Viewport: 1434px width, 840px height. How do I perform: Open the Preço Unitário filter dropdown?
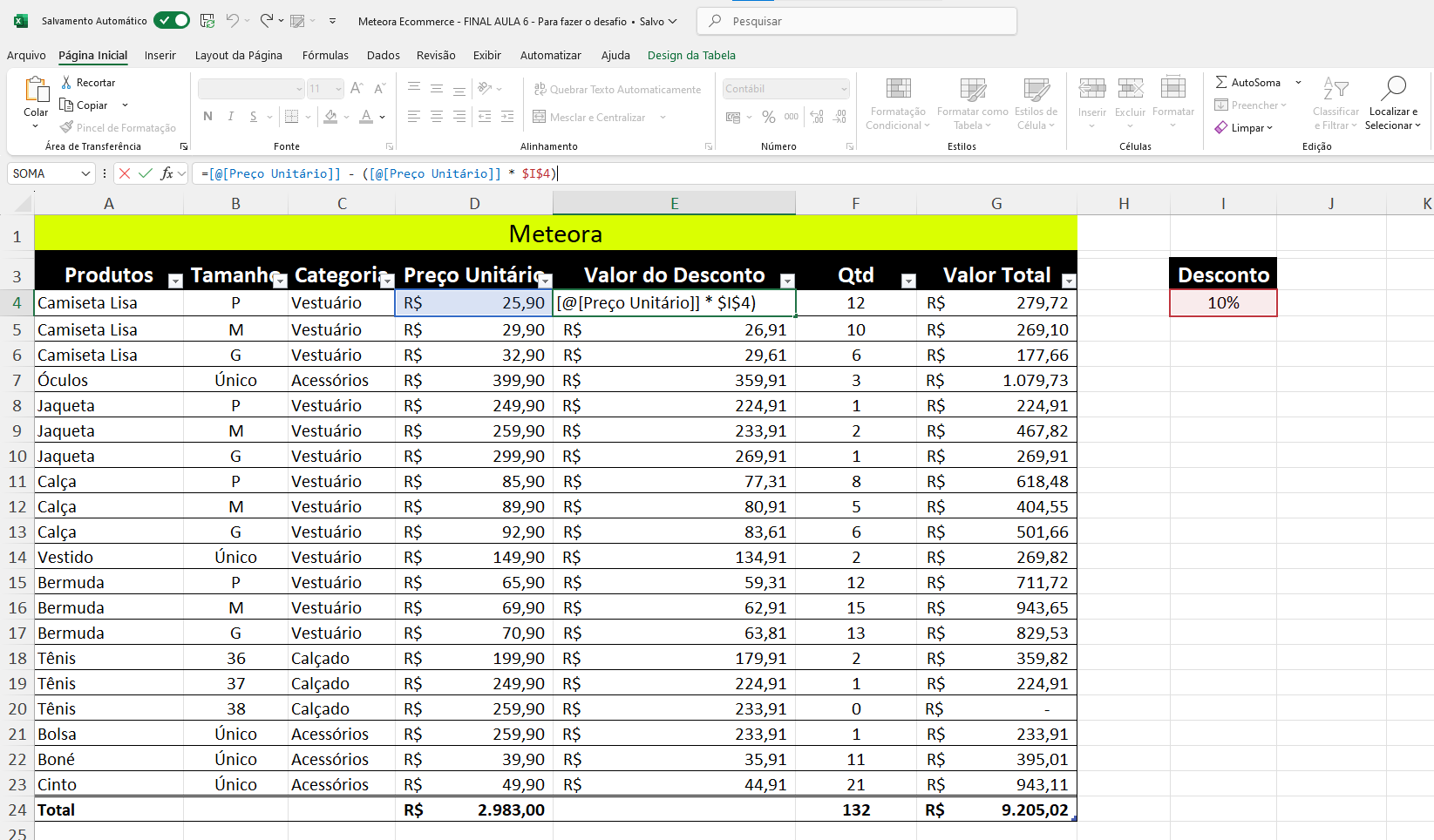pyautogui.click(x=545, y=281)
